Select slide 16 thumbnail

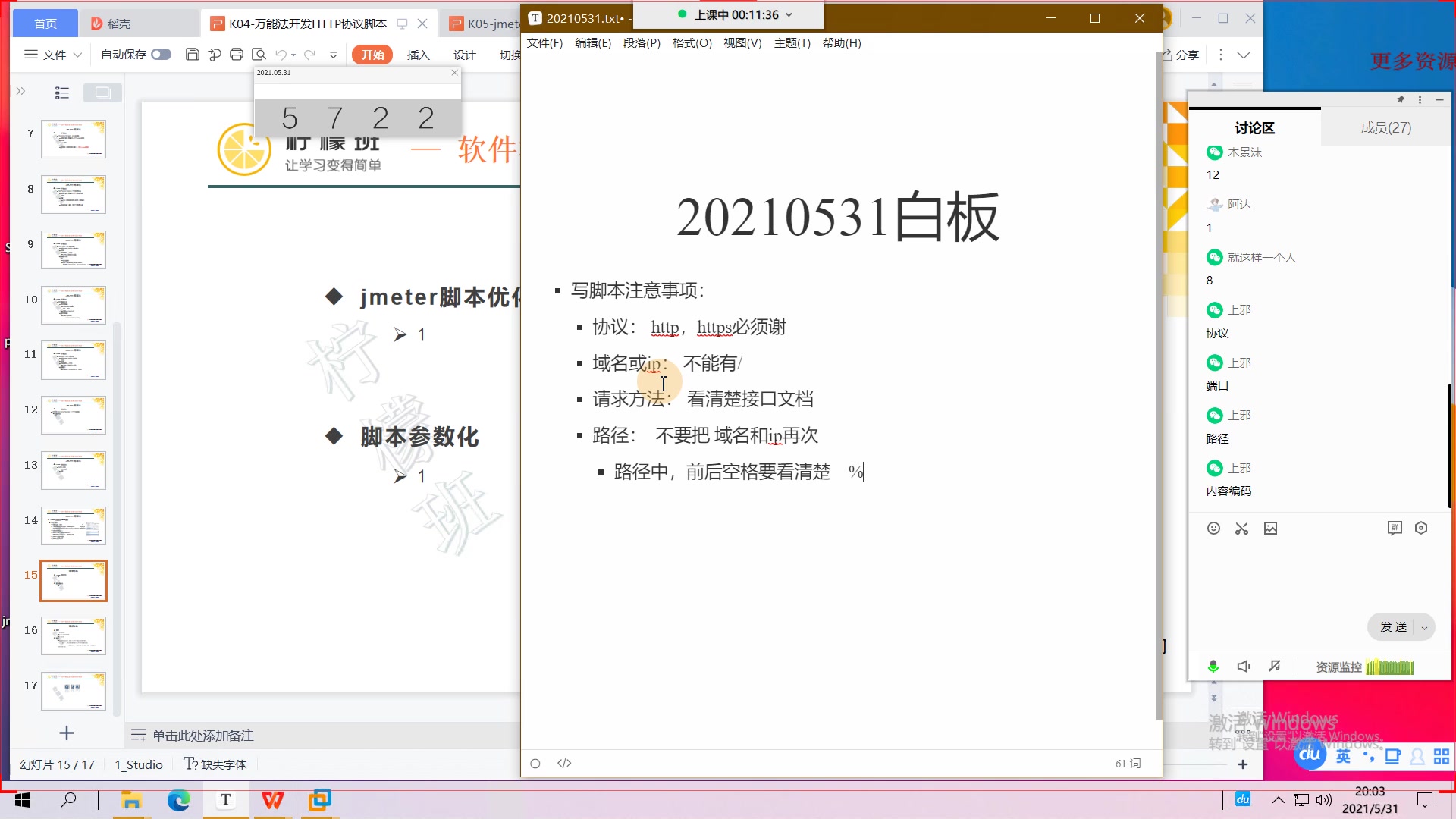point(74,635)
